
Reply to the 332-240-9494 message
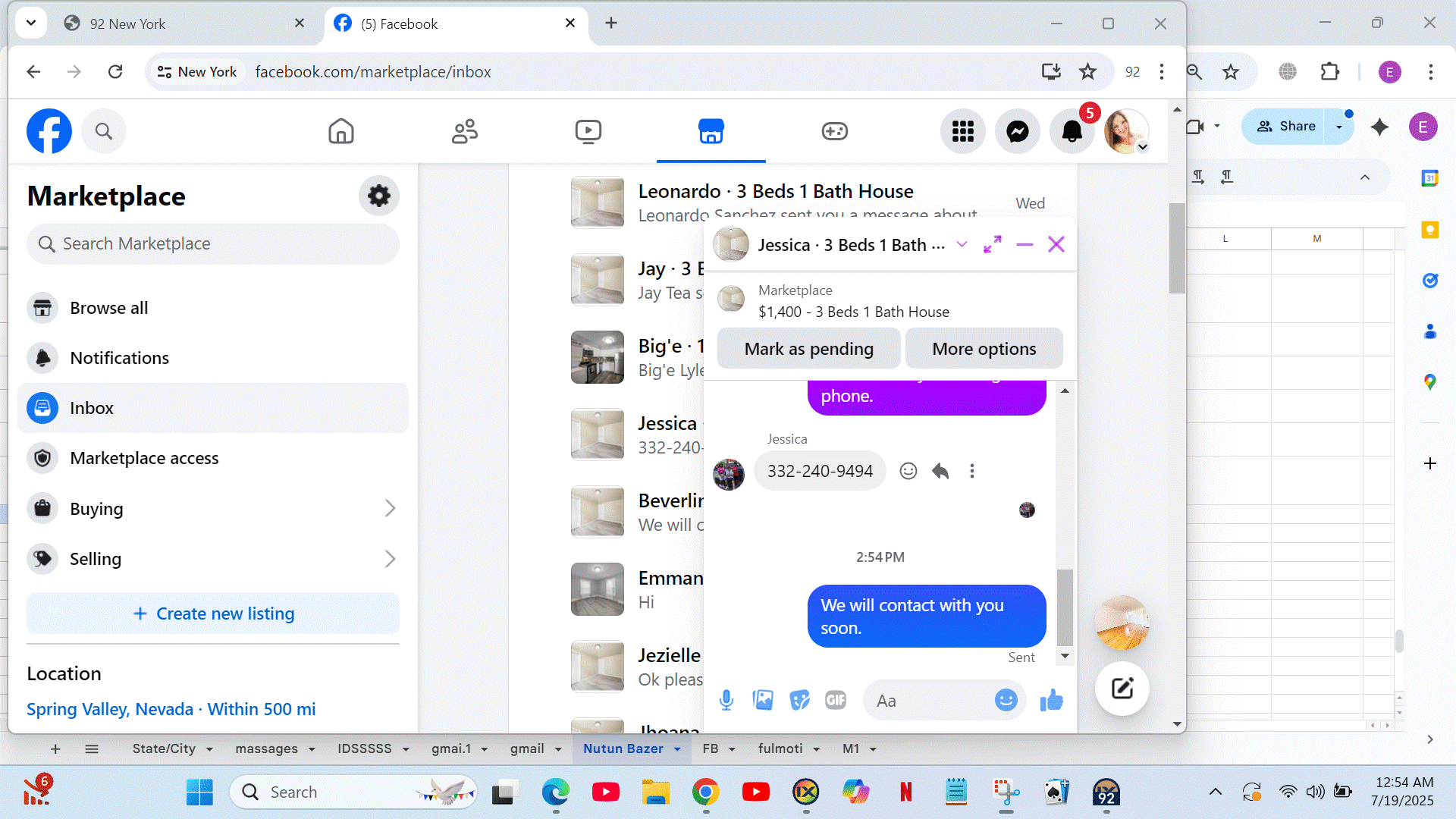tap(940, 471)
